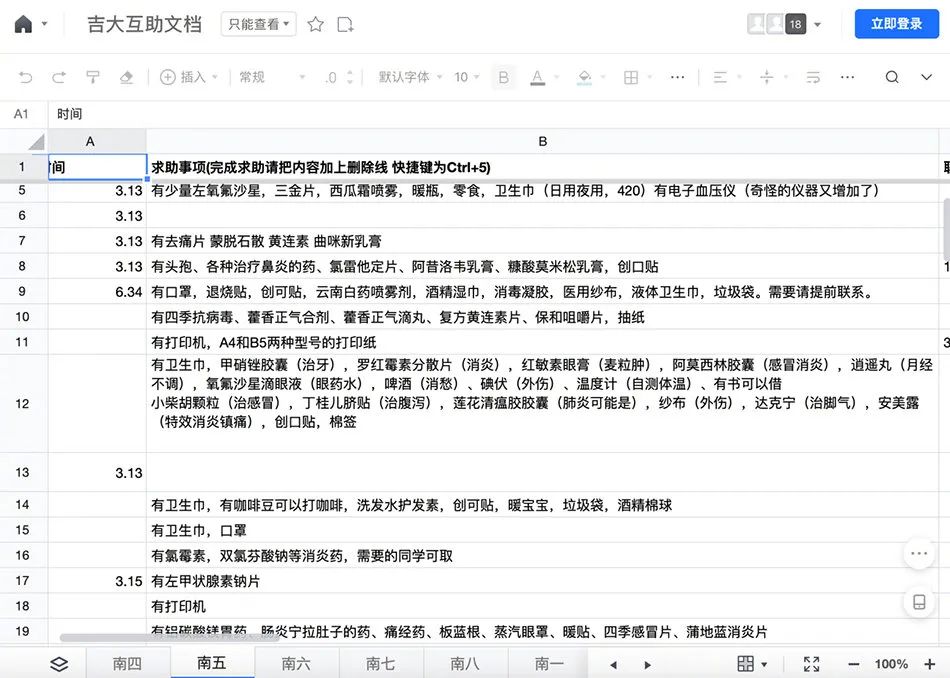Collapse the toolbar with the chevron
This screenshot has height=678, width=950.
point(926,77)
